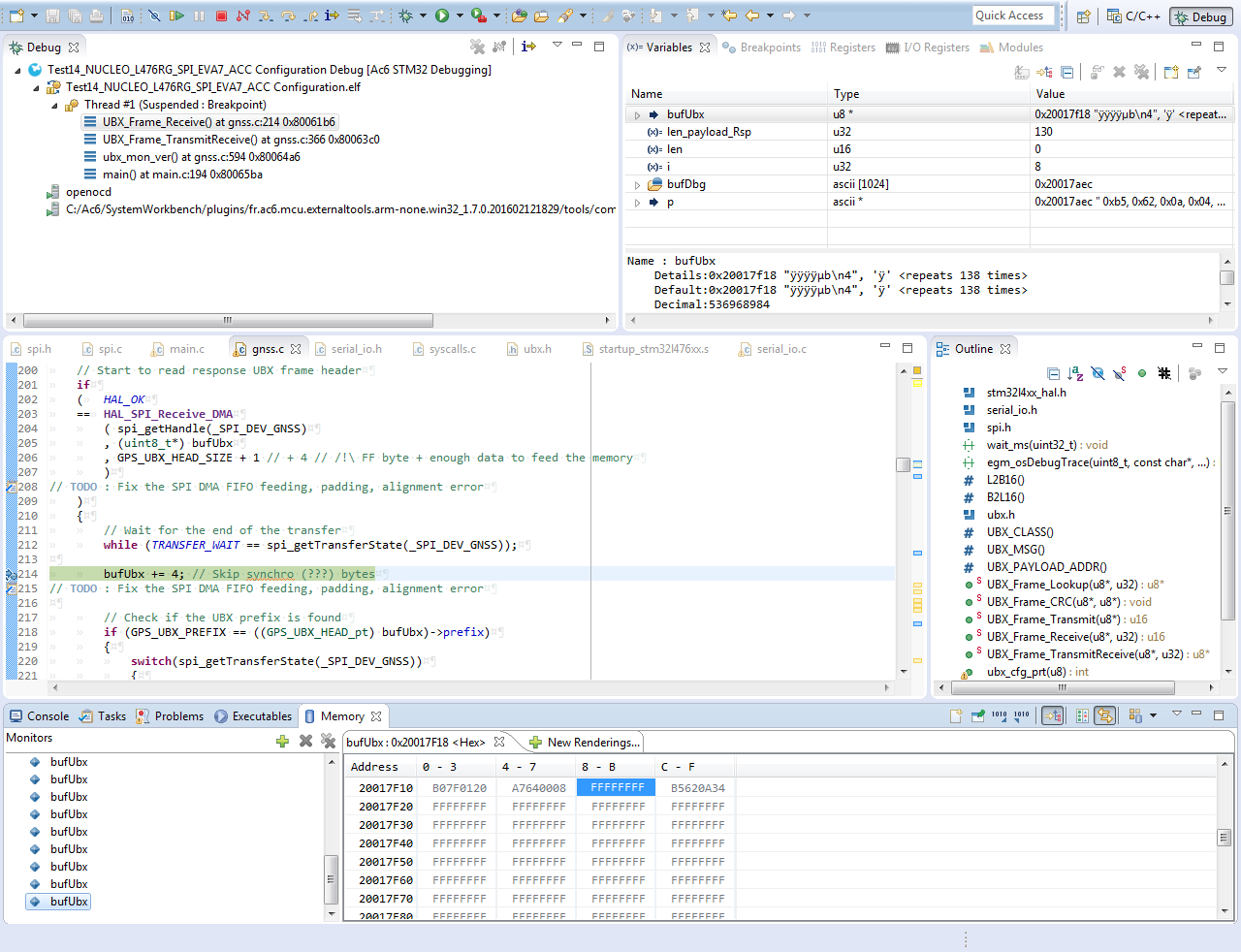This screenshot has height=952, width=1241.
Task: Switch to the C/C++ perspective
Action: coord(1133,16)
